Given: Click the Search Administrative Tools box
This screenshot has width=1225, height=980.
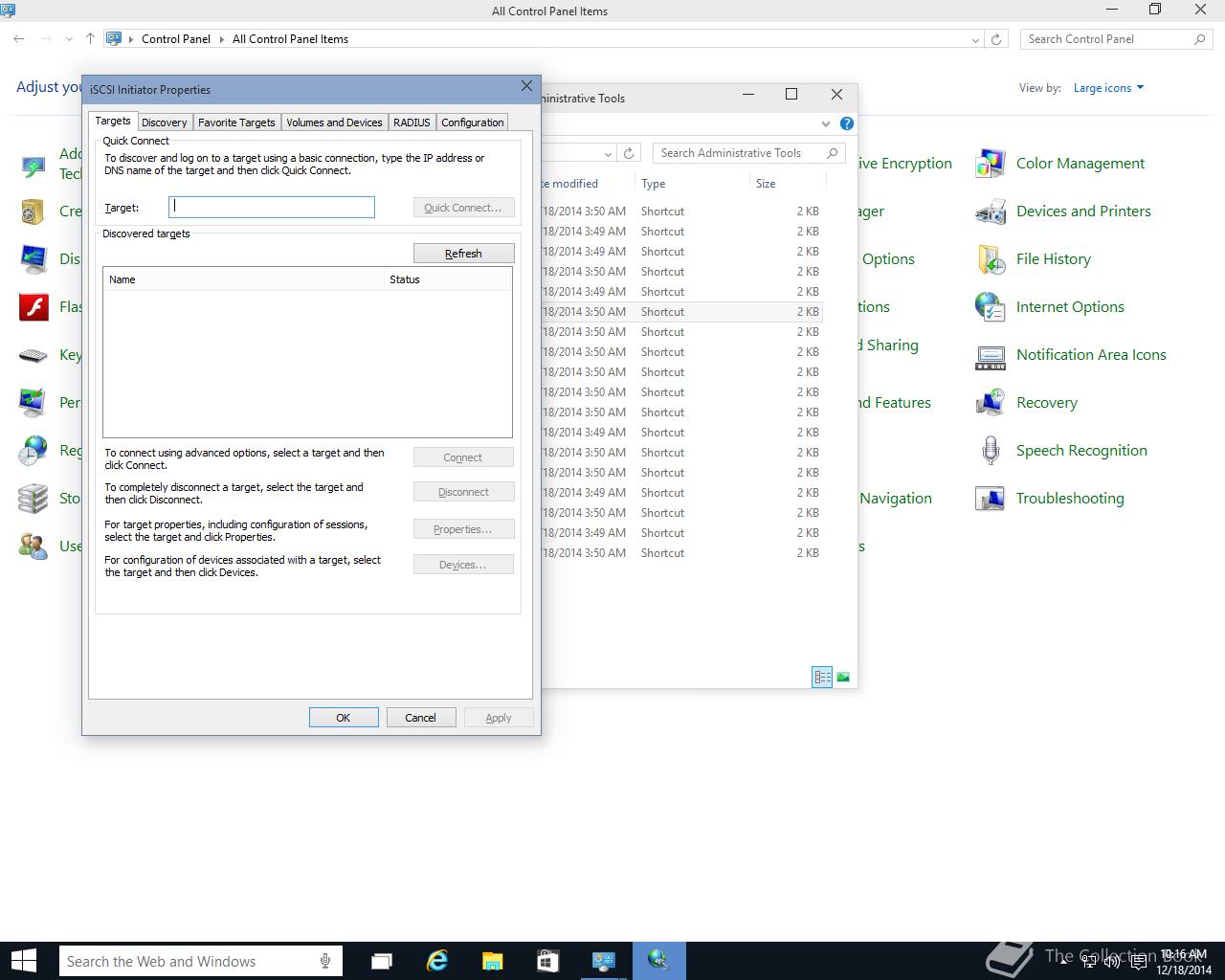Looking at the screenshot, I should 749,153.
